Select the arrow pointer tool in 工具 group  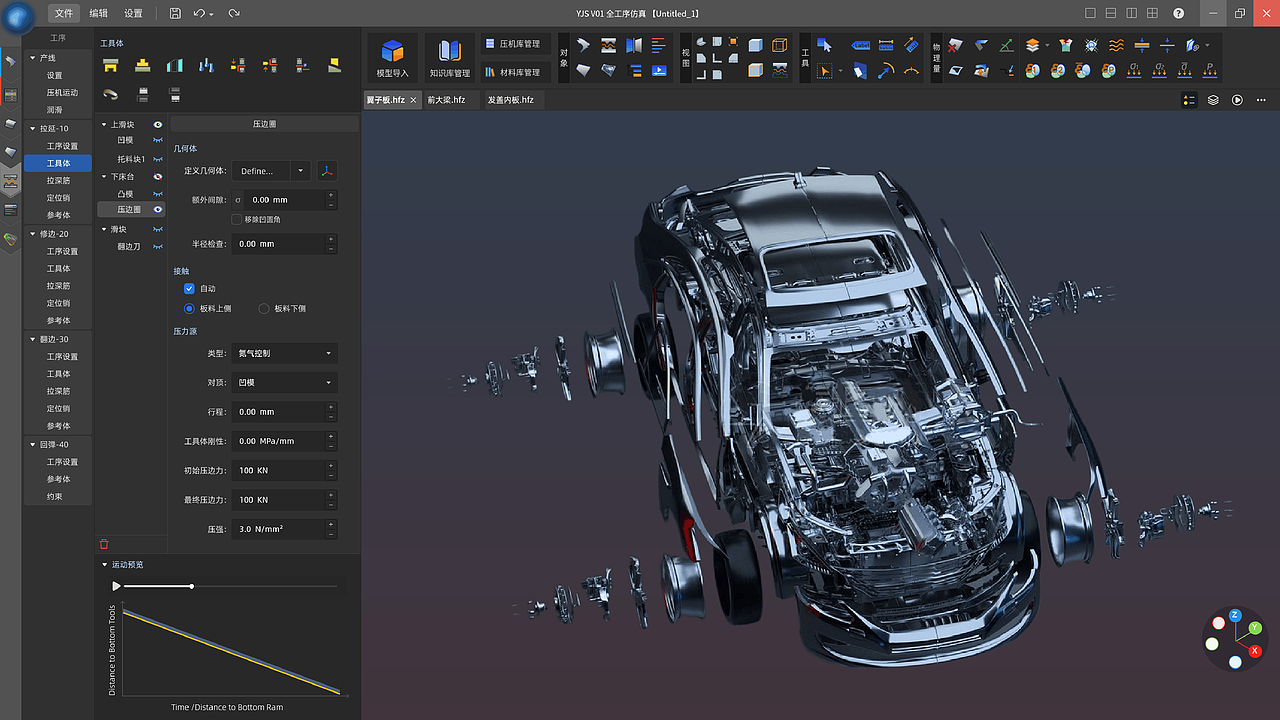point(825,45)
